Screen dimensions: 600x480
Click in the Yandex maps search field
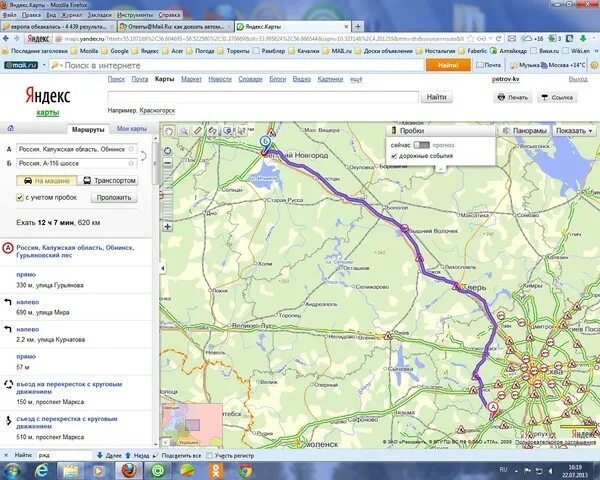pos(263,97)
